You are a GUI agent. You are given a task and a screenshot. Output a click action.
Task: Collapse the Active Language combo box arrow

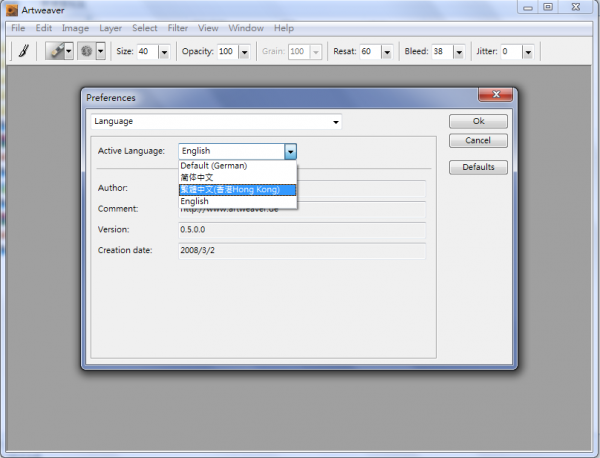290,152
